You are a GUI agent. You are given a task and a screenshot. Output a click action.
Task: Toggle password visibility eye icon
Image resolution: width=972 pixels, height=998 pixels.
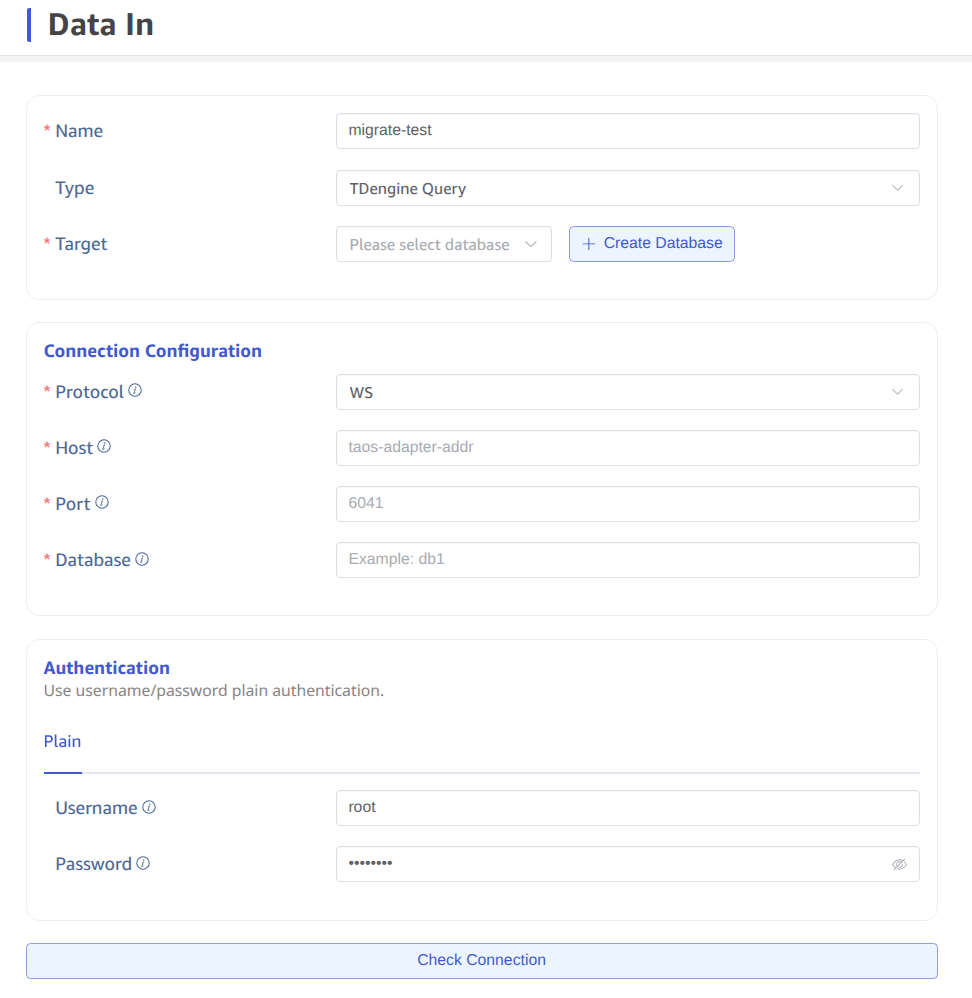(899, 864)
